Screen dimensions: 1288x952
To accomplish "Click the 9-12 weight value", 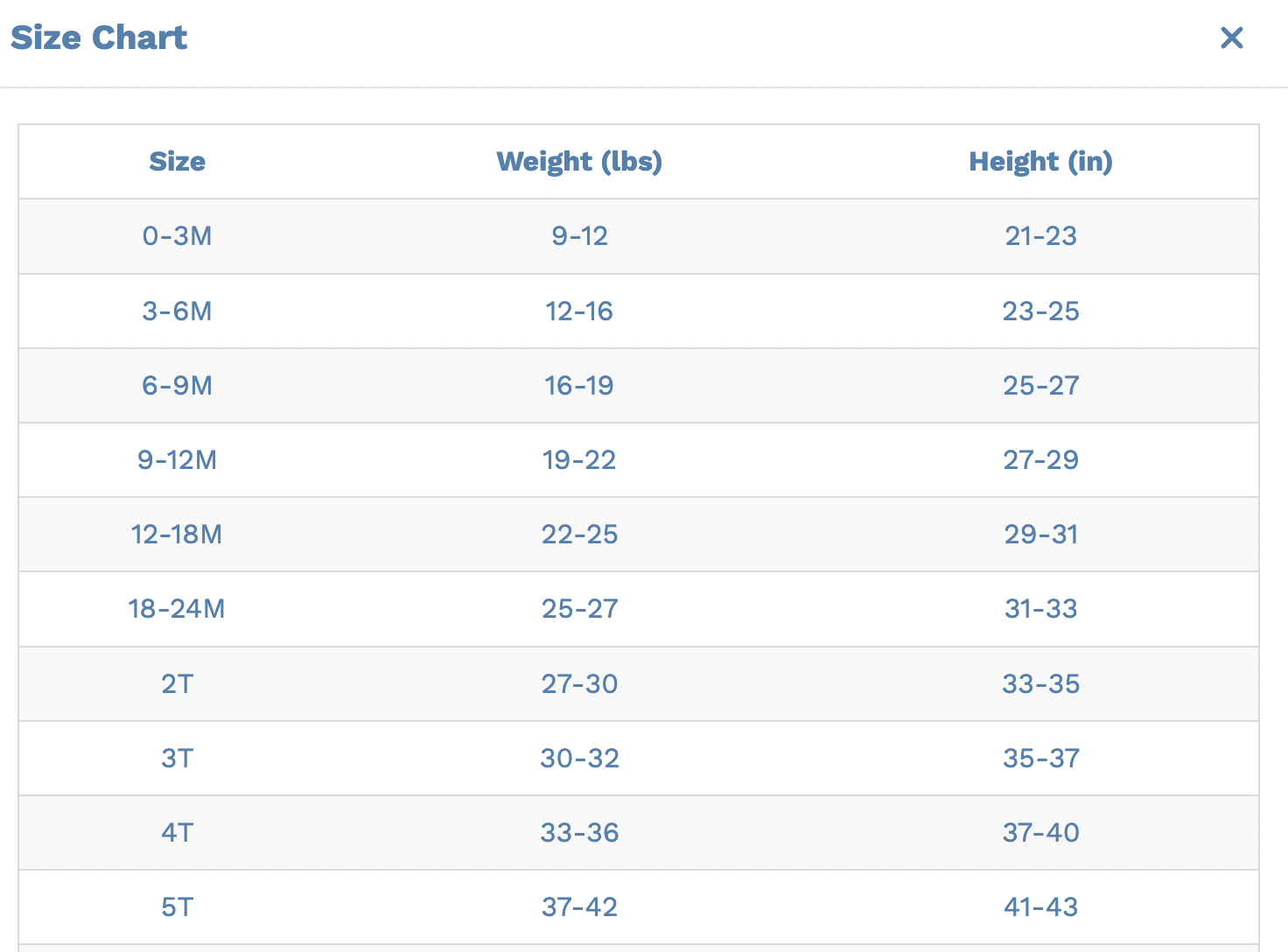I will coord(579,236).
